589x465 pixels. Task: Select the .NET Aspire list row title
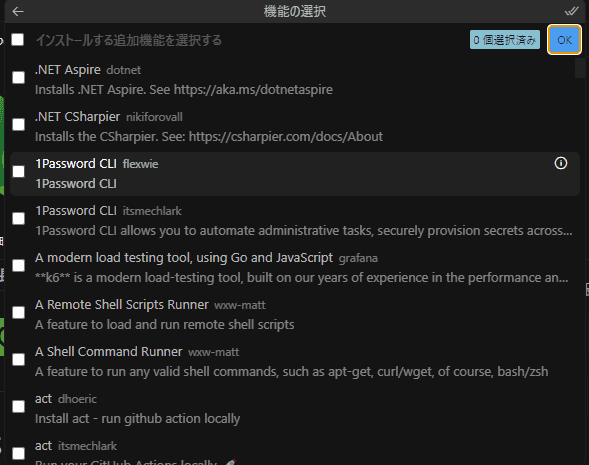[x=68, y=70]
